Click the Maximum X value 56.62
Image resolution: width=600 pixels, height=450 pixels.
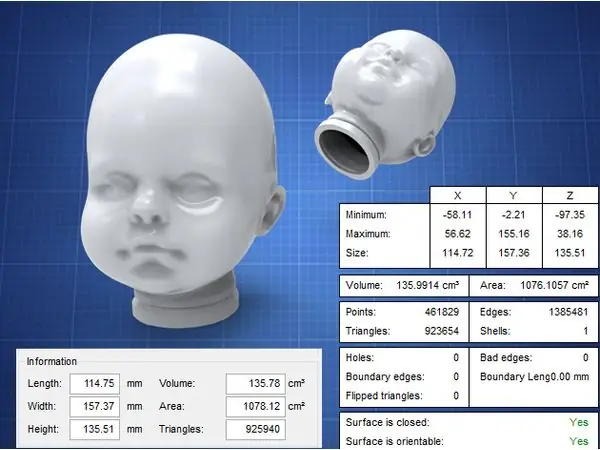(459, 234)
